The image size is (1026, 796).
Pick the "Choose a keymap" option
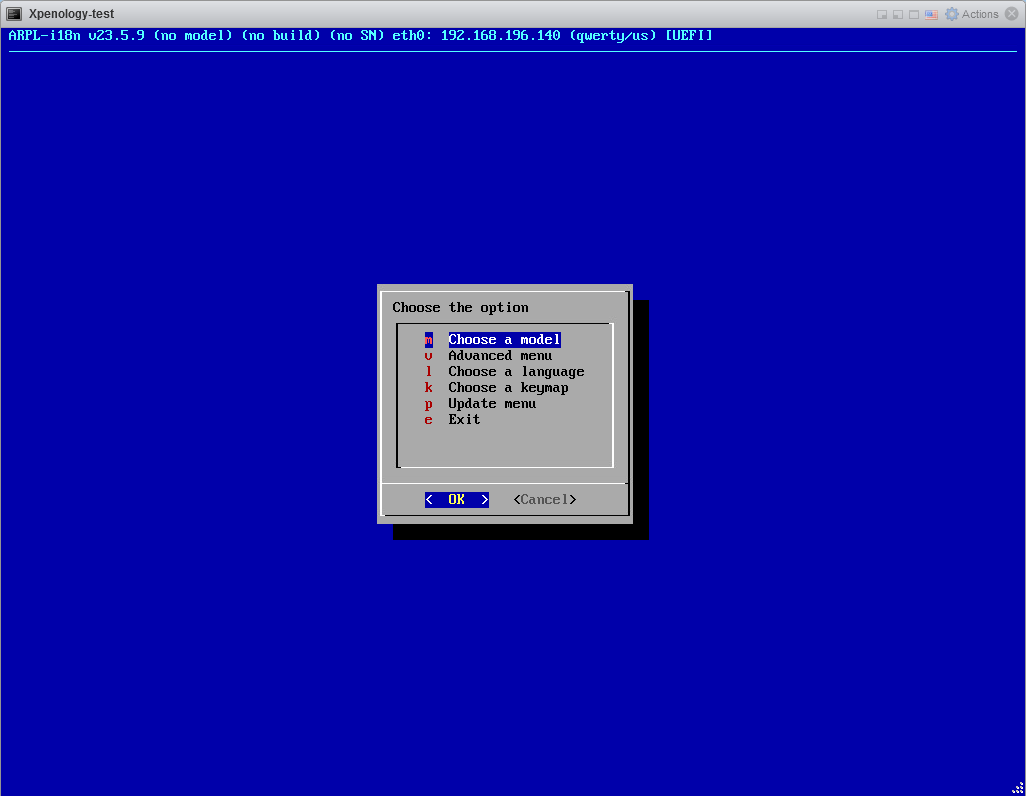click(x=508, y=388)
